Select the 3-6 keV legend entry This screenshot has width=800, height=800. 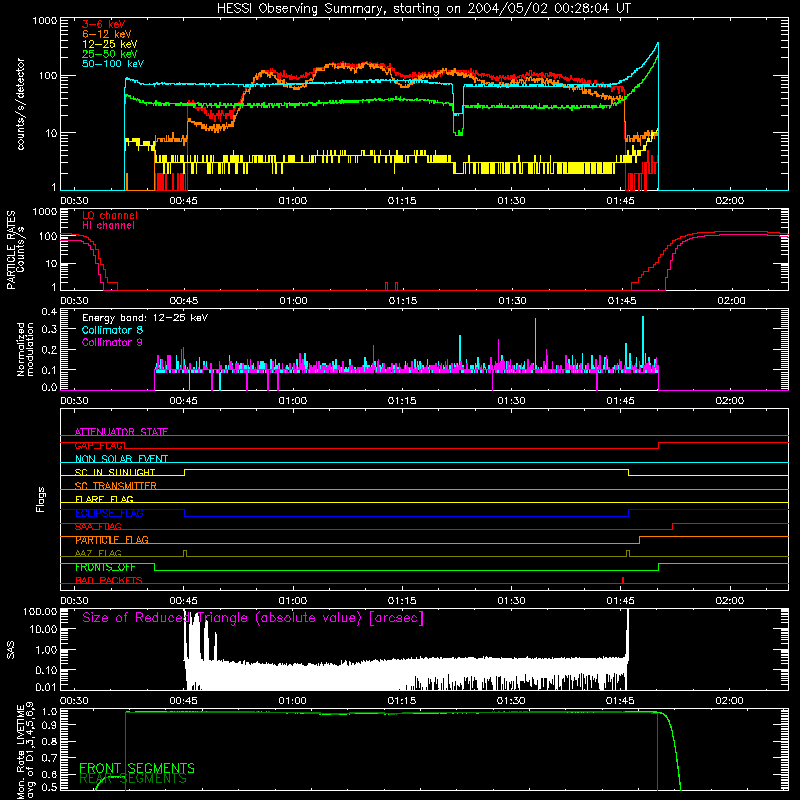pyautogui.click(x=104, y=24)
